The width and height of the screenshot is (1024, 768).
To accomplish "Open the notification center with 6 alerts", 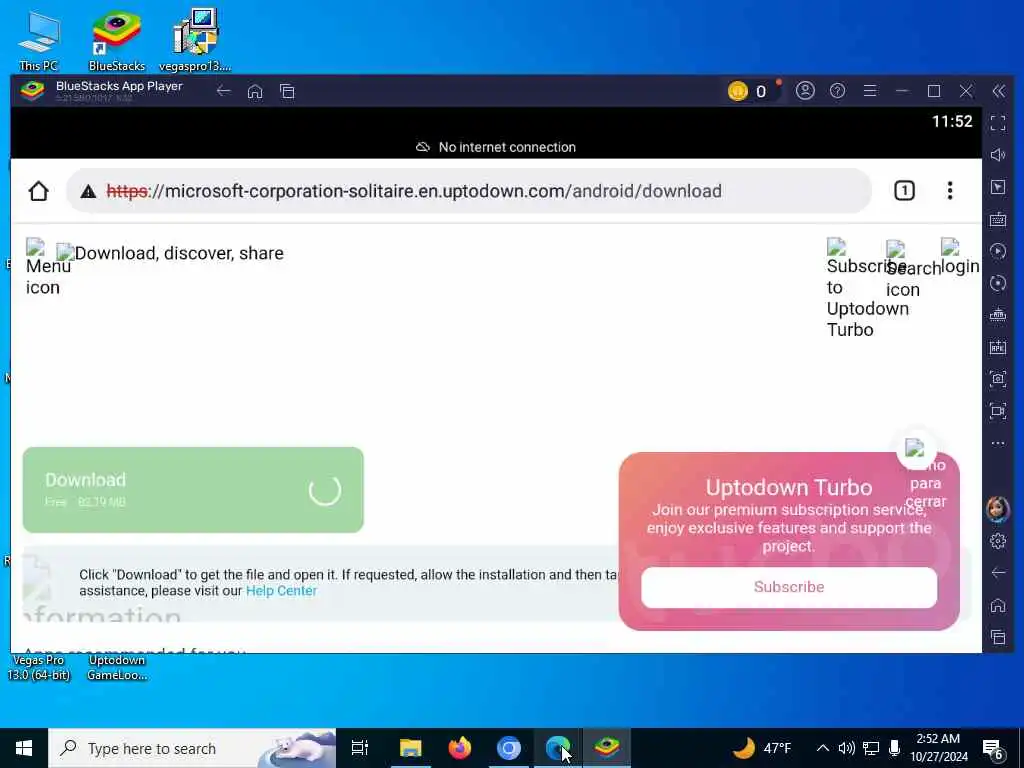I will pos(993,748).
